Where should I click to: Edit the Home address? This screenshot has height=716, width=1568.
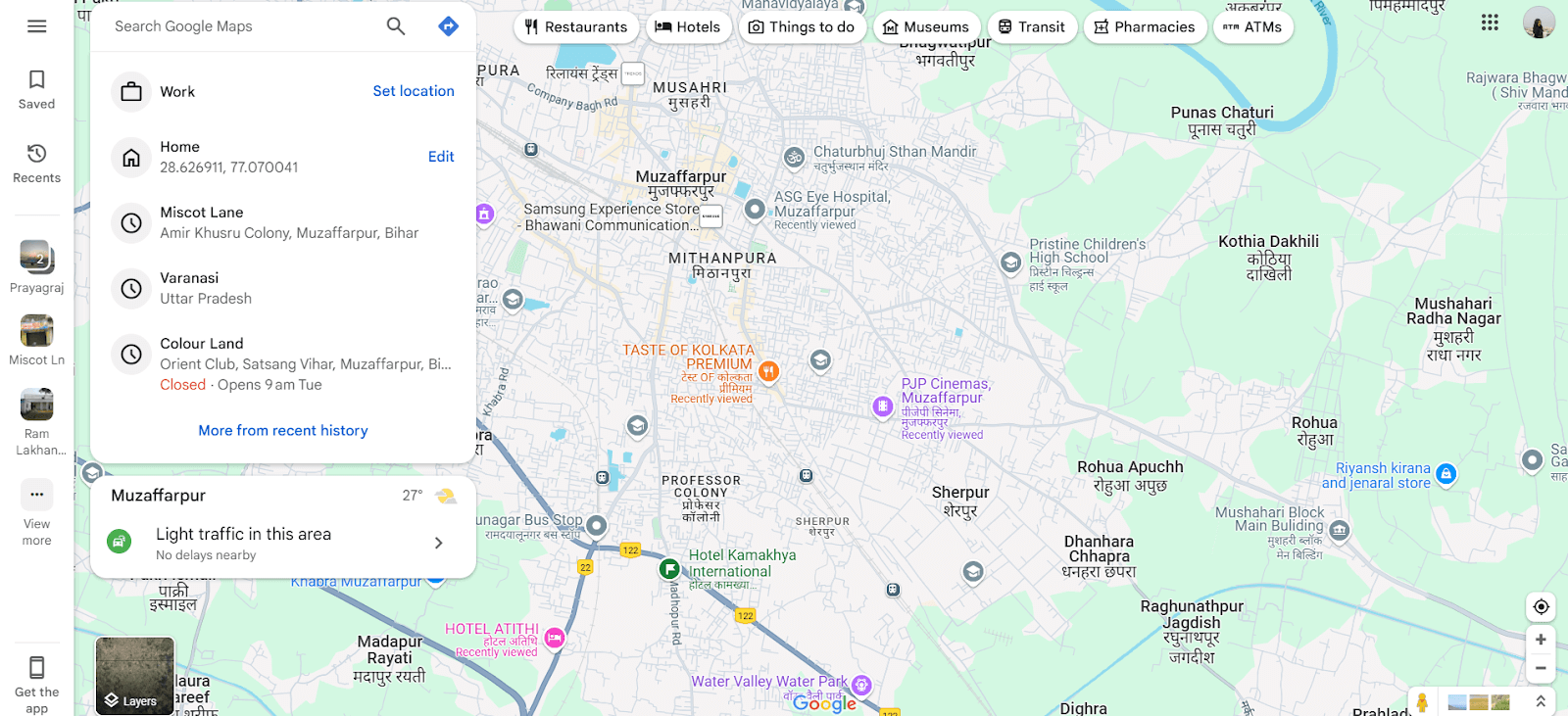pyautogui.click(x=441, y=157)
